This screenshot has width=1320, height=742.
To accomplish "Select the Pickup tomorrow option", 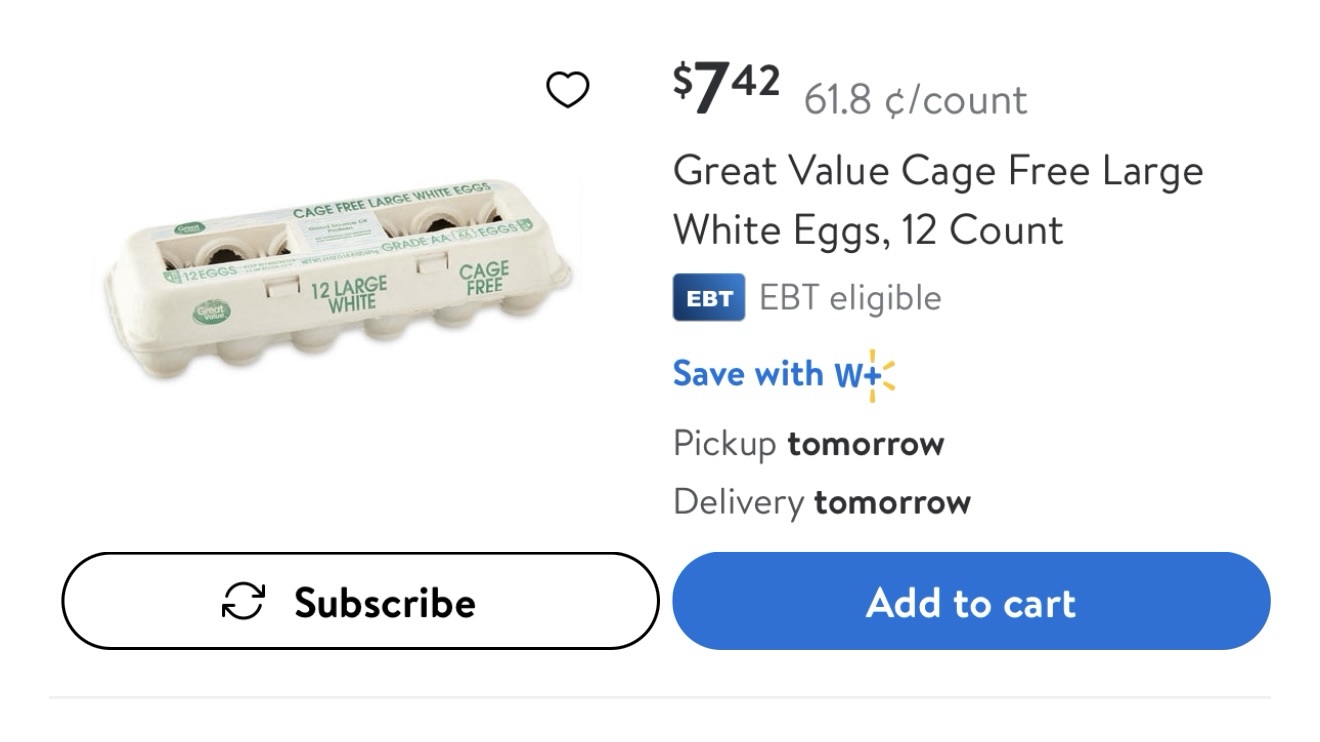I will [x=808, y=443].
